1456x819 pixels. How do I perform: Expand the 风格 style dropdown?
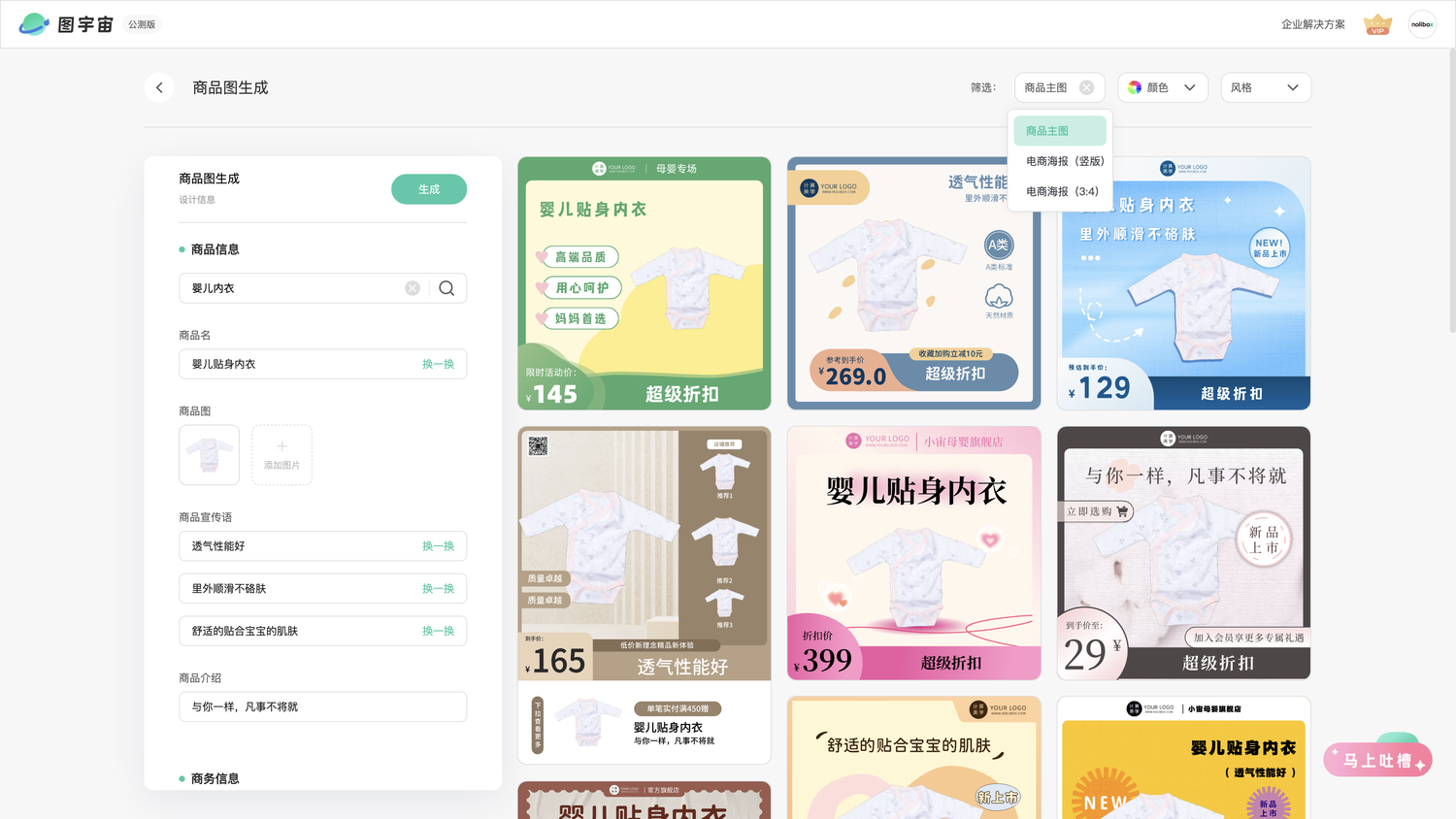tap(1266, 87)
